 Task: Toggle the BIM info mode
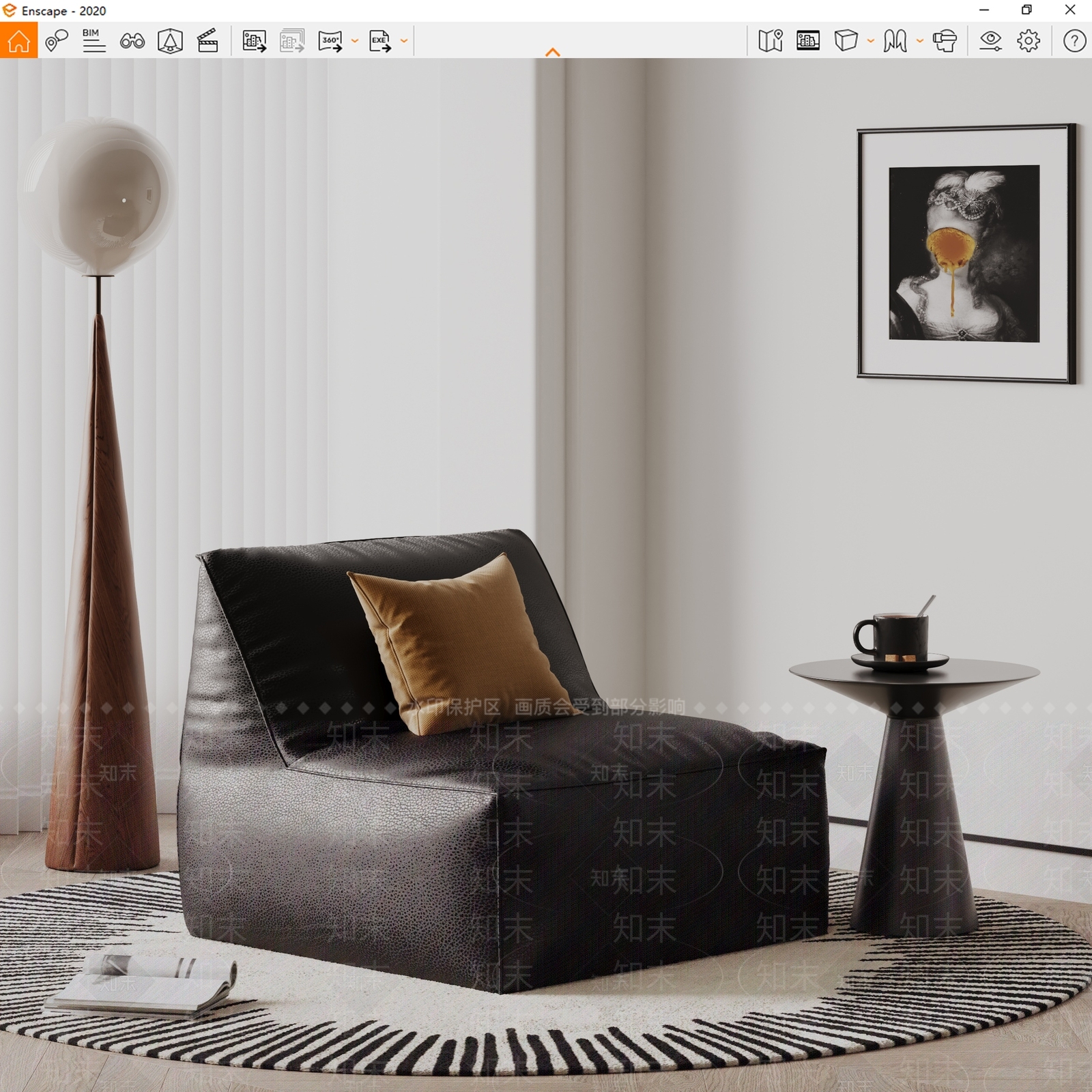tap(94, 40)
